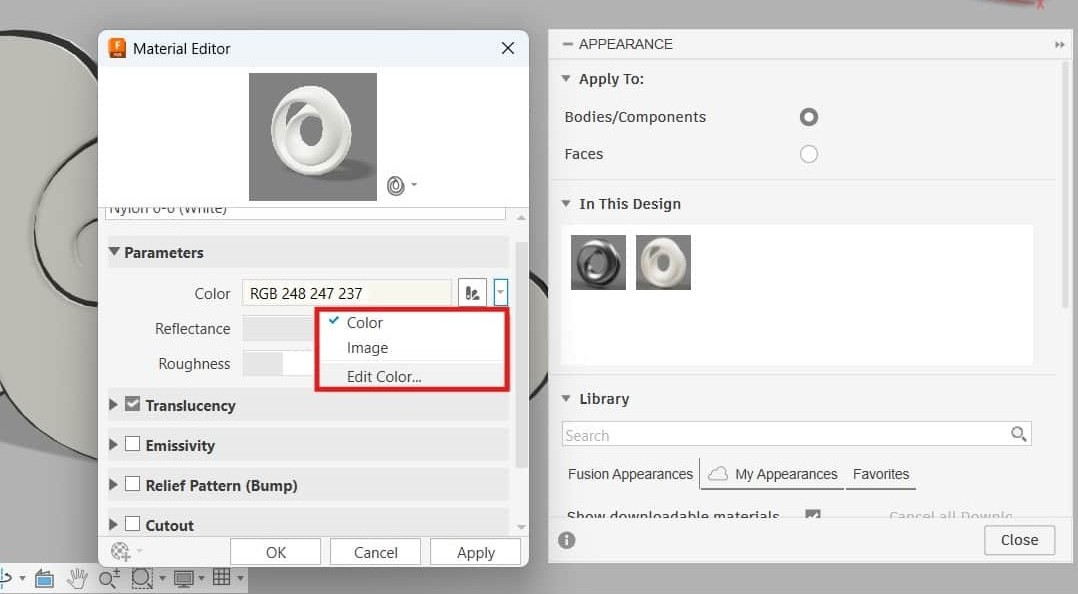Click Close in Appearance panel

pos(1020,540)
